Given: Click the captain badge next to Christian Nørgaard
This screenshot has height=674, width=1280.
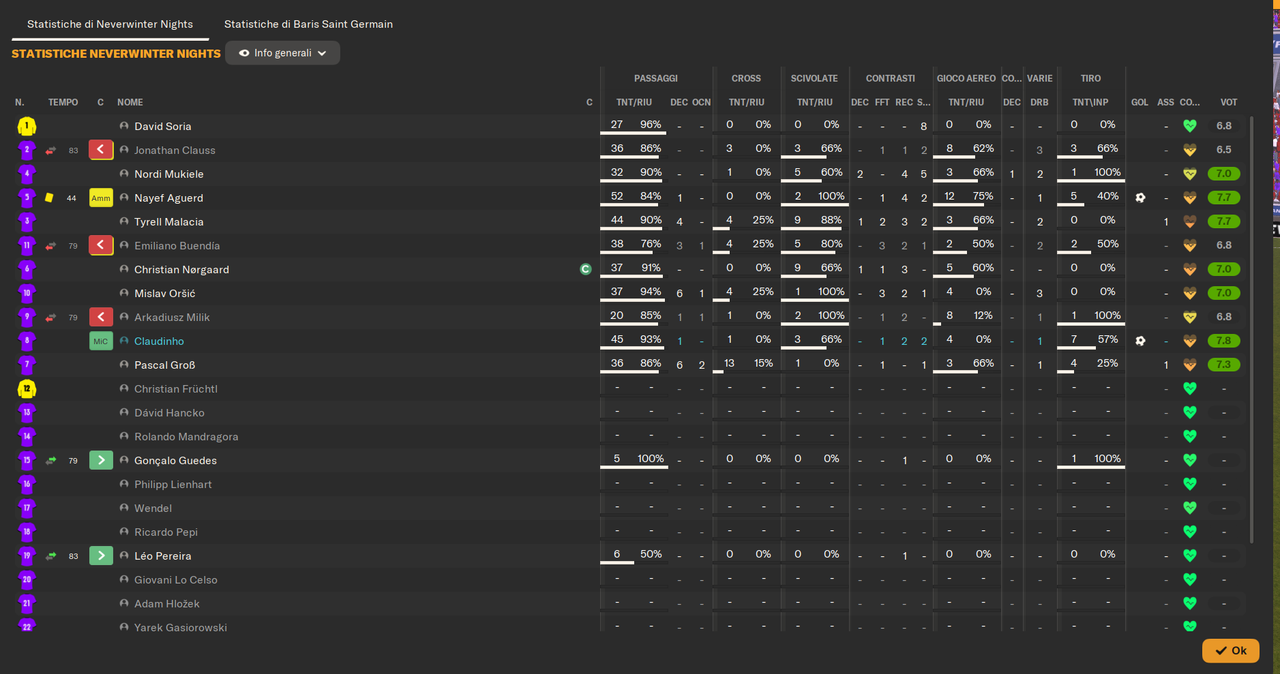Looking at the screenshot, I should pyautogui.click(x=586, y=269).
